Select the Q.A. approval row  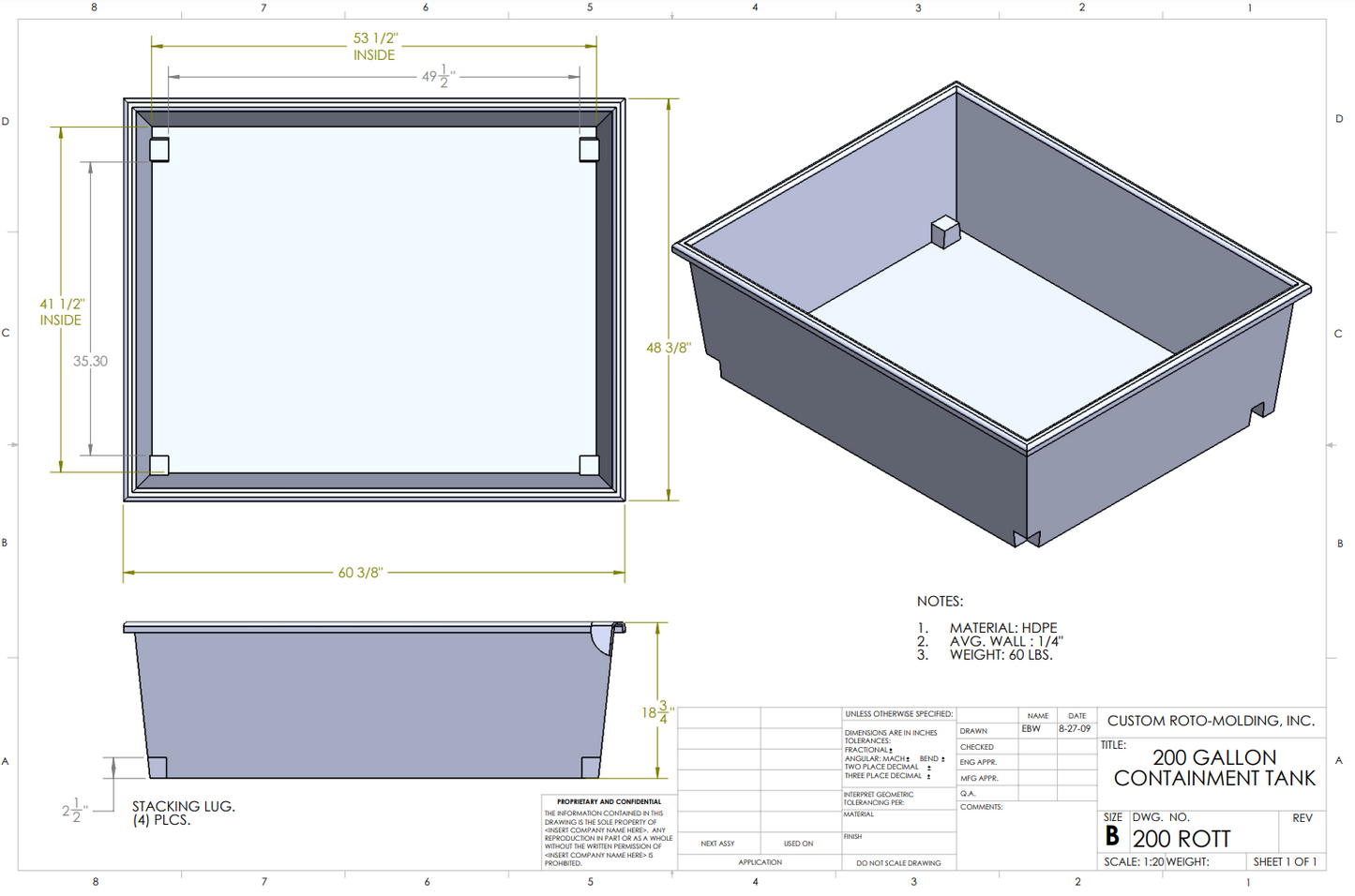pos(969,793)
